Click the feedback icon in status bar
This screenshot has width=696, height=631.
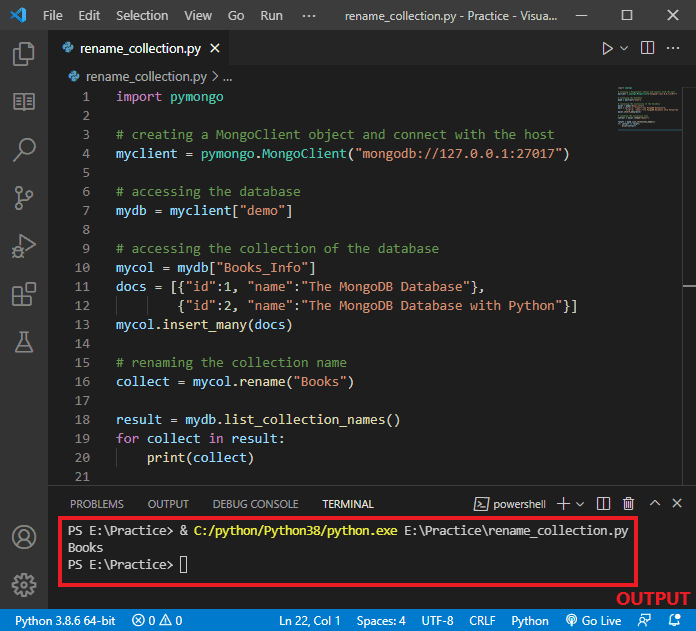coord(644,620)
